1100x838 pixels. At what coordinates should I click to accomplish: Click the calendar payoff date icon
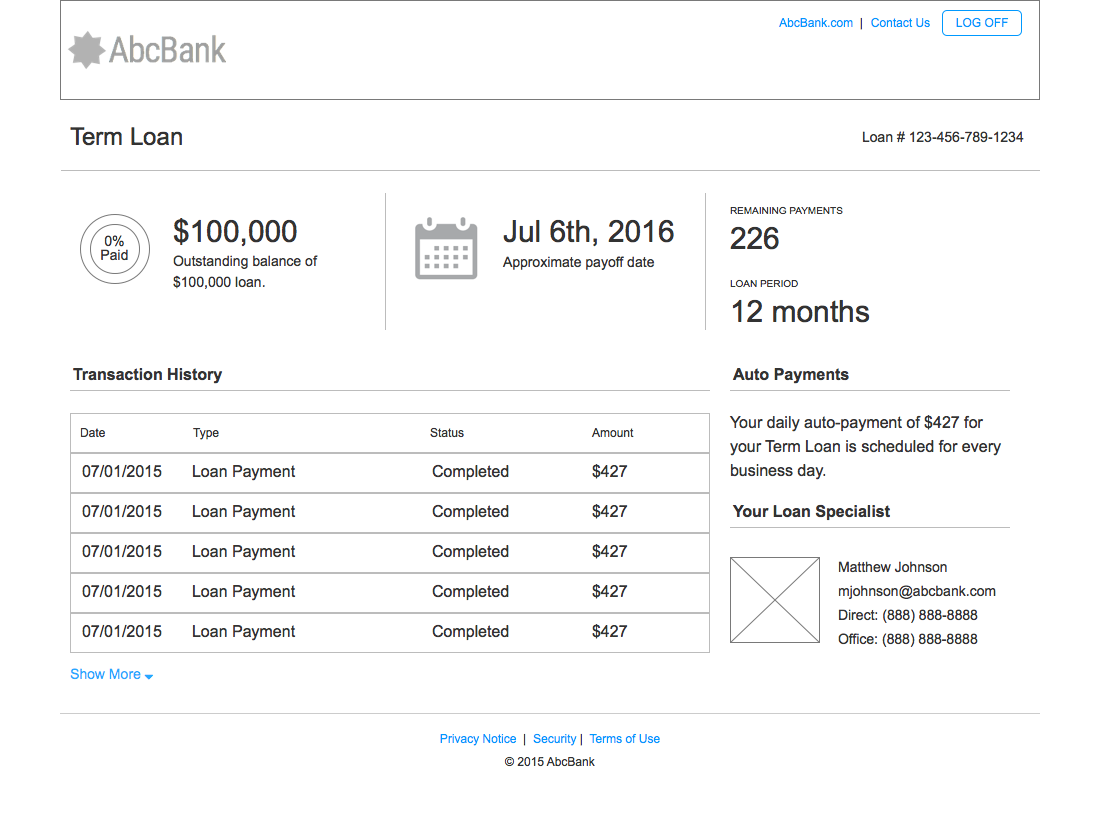point(445,248)
